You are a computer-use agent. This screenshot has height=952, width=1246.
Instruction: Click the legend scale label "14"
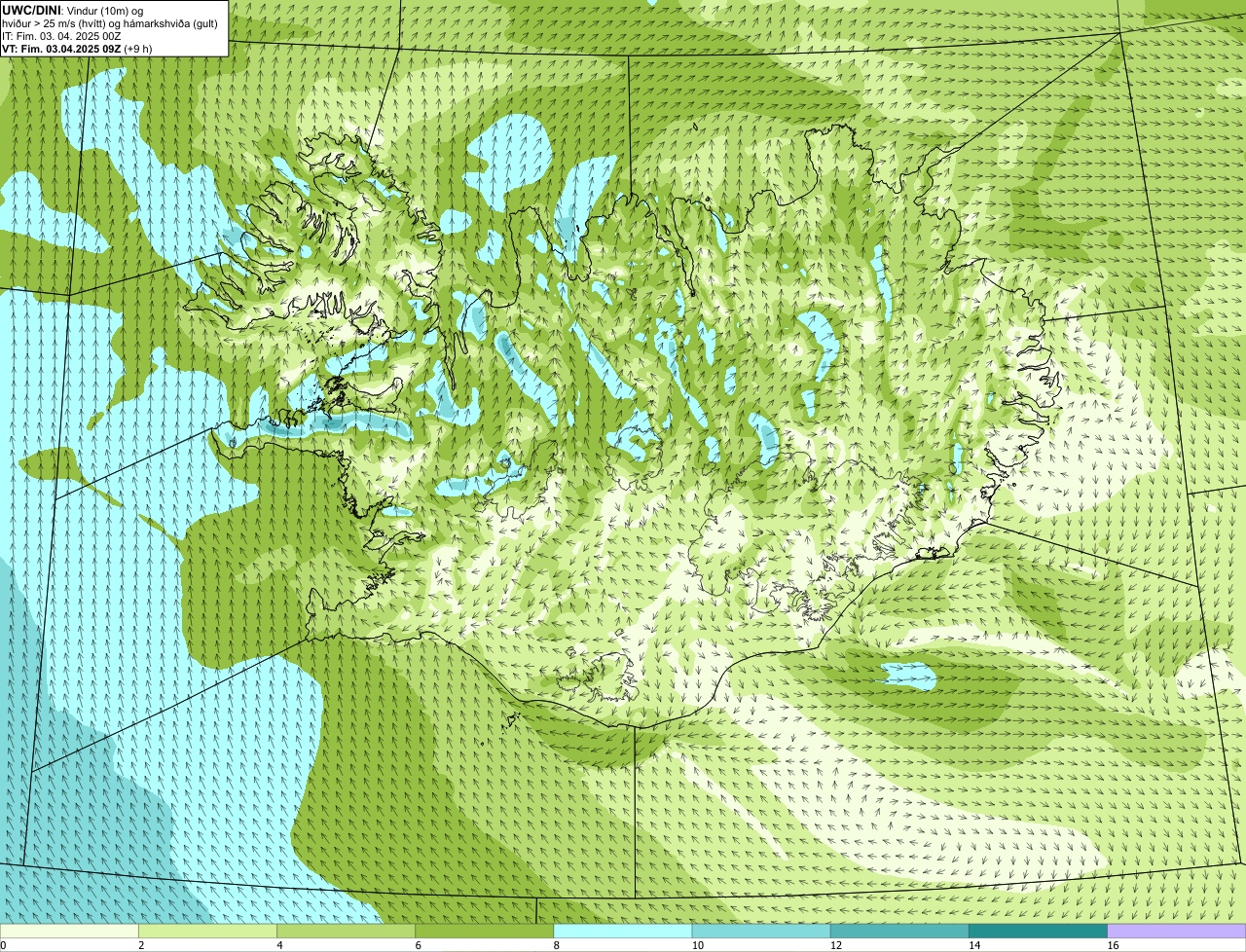[x=973, y=945]
